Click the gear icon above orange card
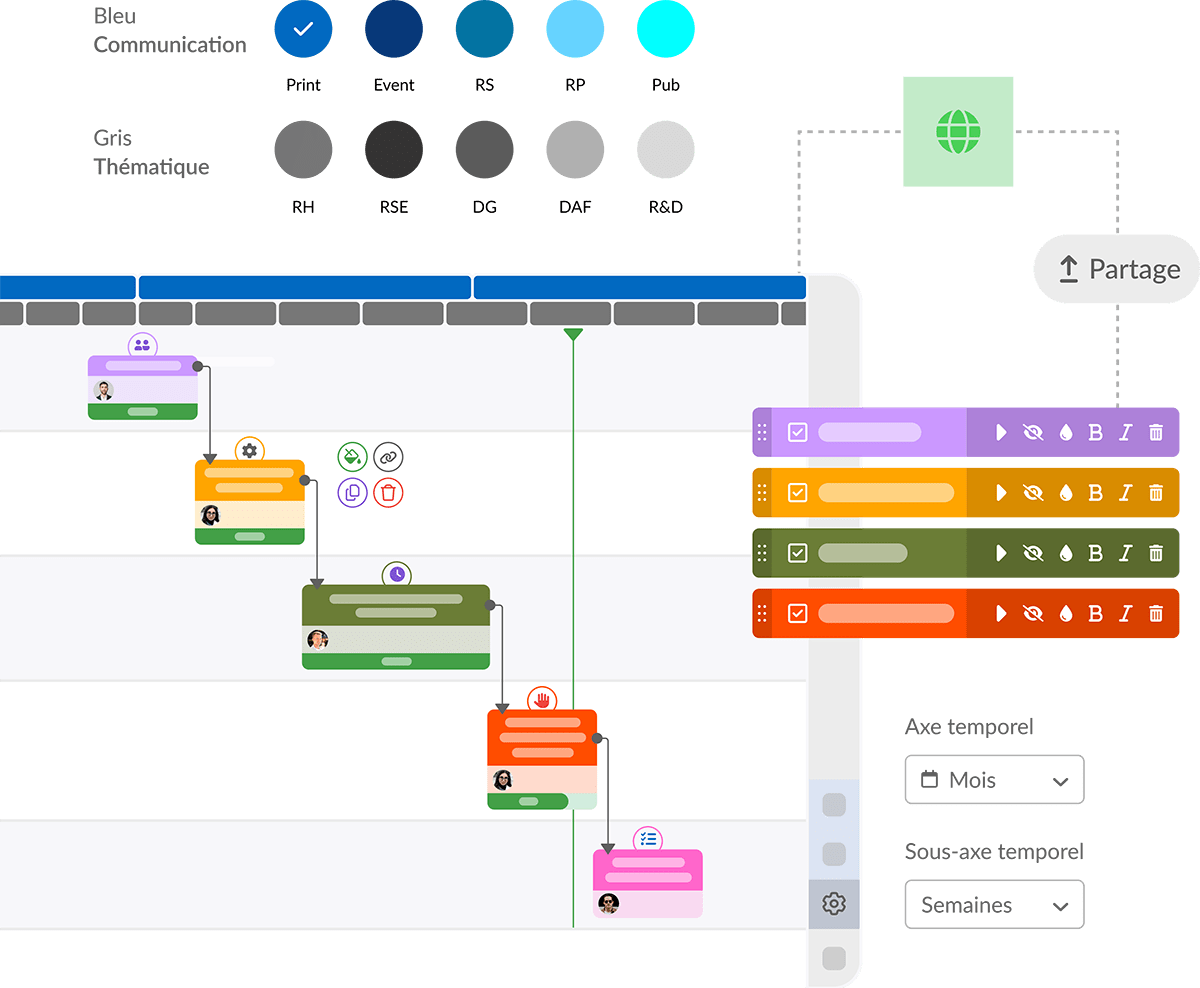1200x988 pixels. pos(250,451)
